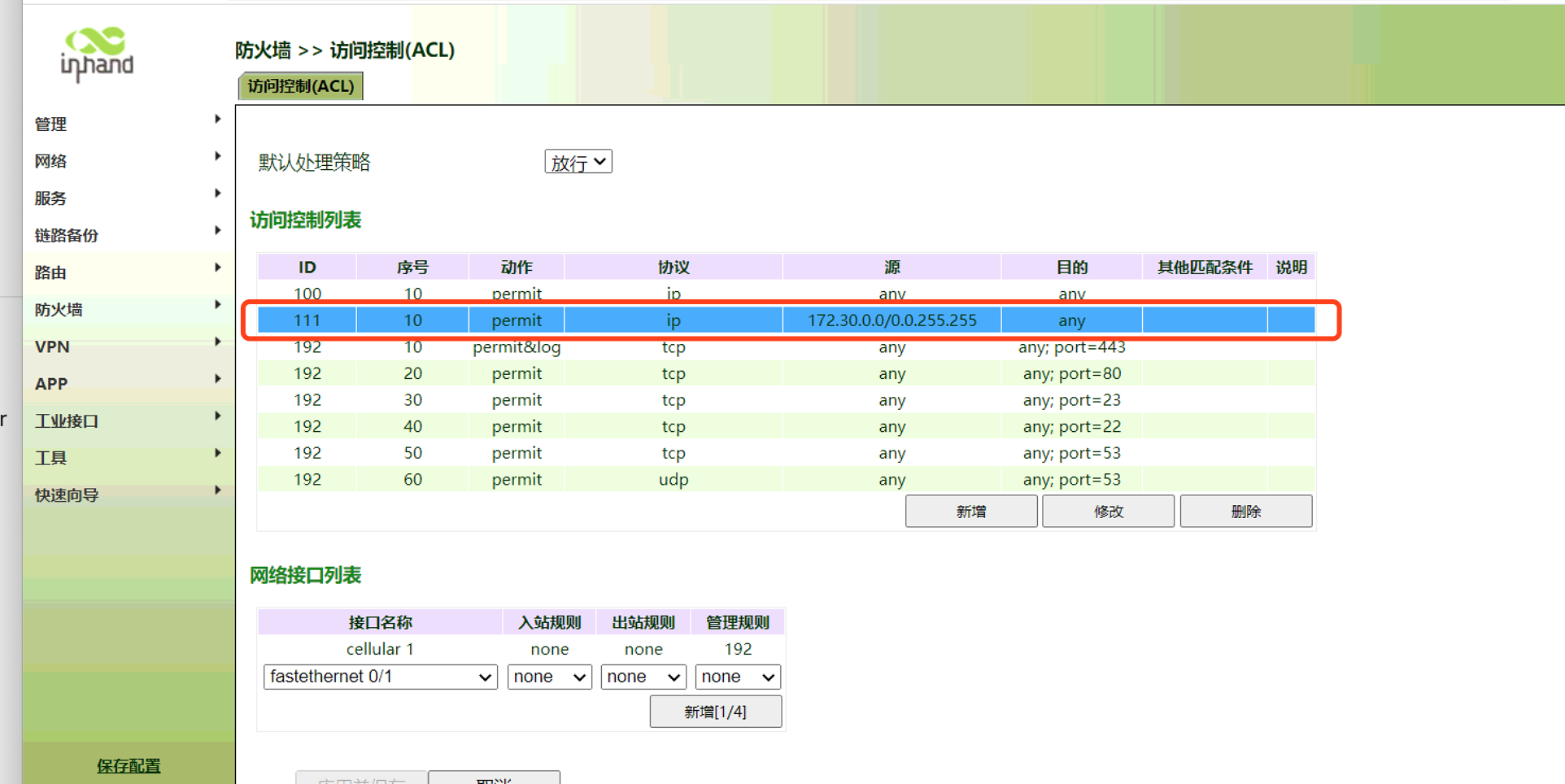Viewport: 1565px width, 784px height.
Task: Open the 默认处理策略 dropdown
Action: pos(578,162)
